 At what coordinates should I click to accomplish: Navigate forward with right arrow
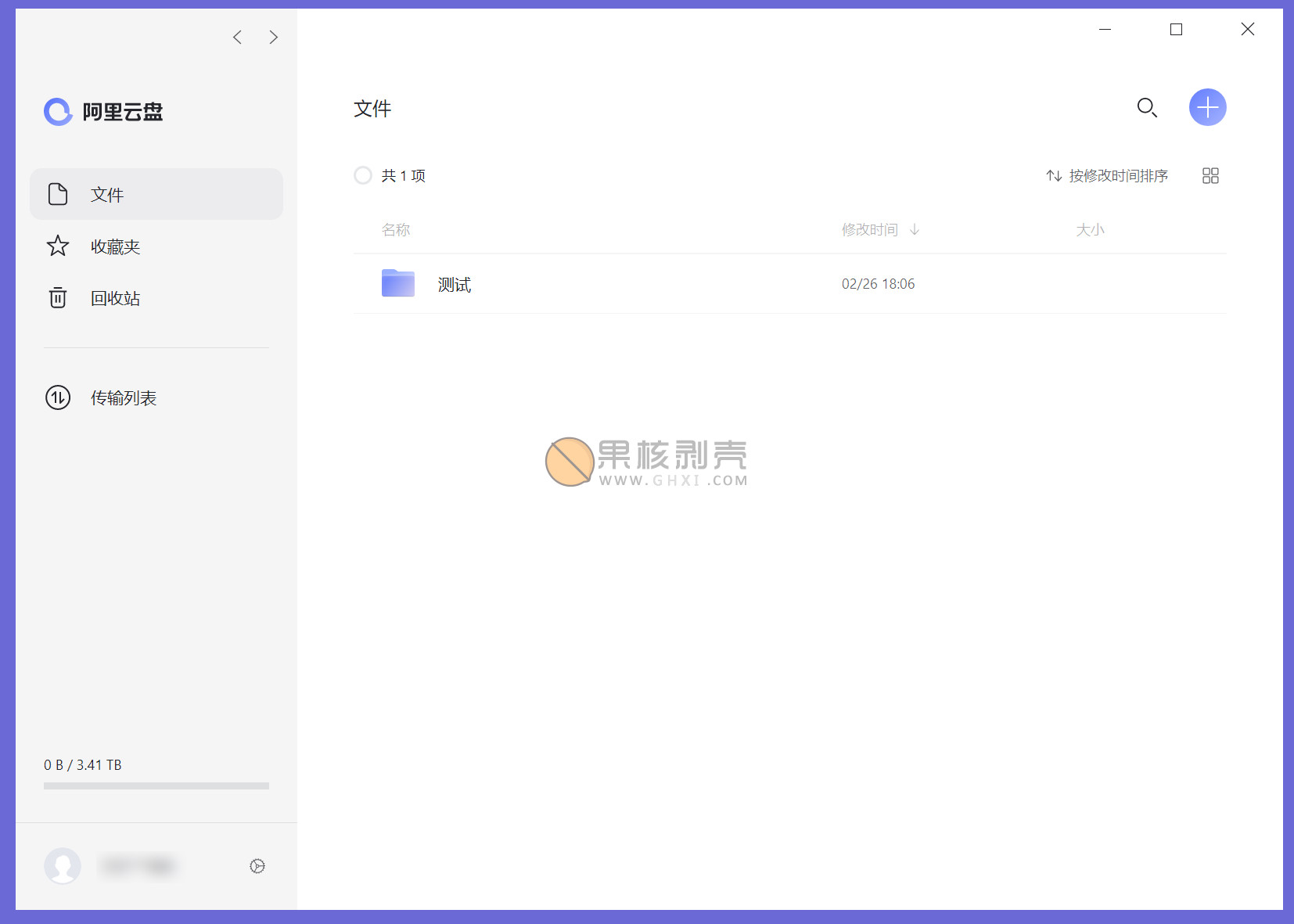273,38
